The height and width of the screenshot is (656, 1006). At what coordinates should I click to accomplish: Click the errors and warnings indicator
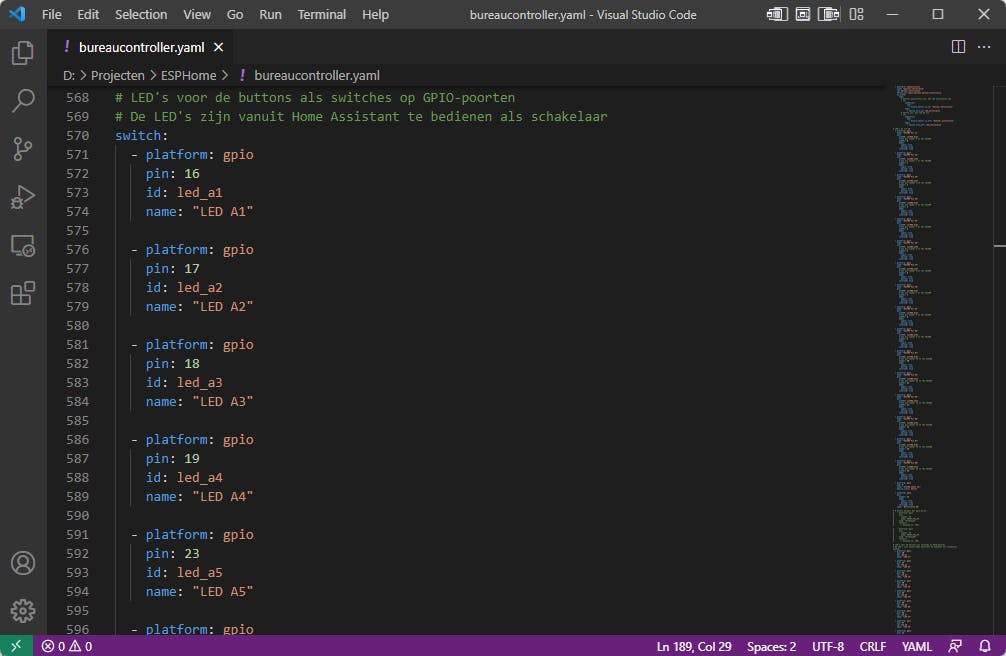[x=67, y=646]
